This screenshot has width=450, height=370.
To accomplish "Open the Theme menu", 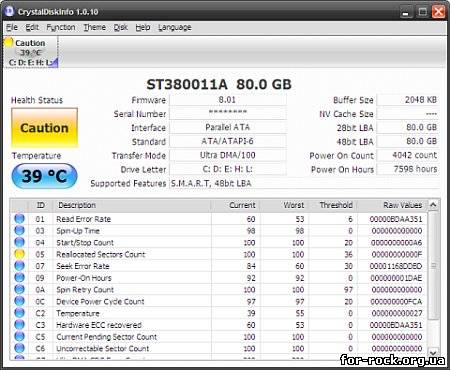I will coord(95,27).
